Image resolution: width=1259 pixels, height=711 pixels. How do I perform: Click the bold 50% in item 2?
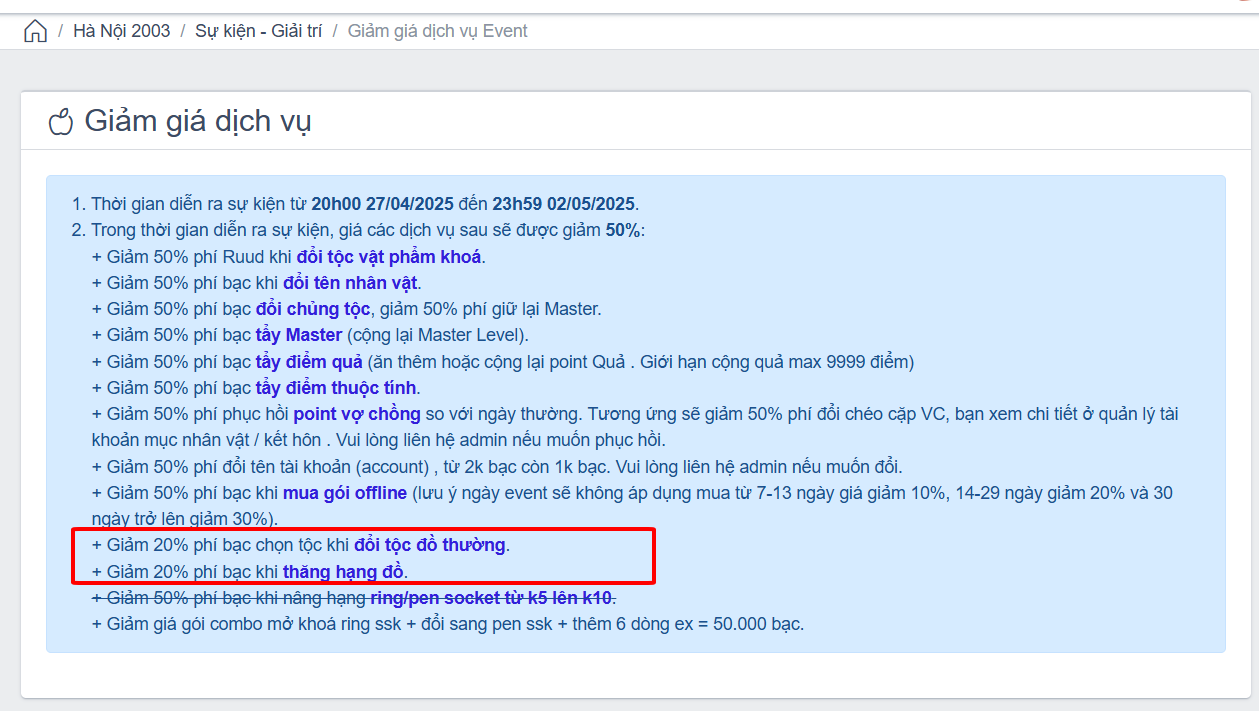click(x=624, y=230)
